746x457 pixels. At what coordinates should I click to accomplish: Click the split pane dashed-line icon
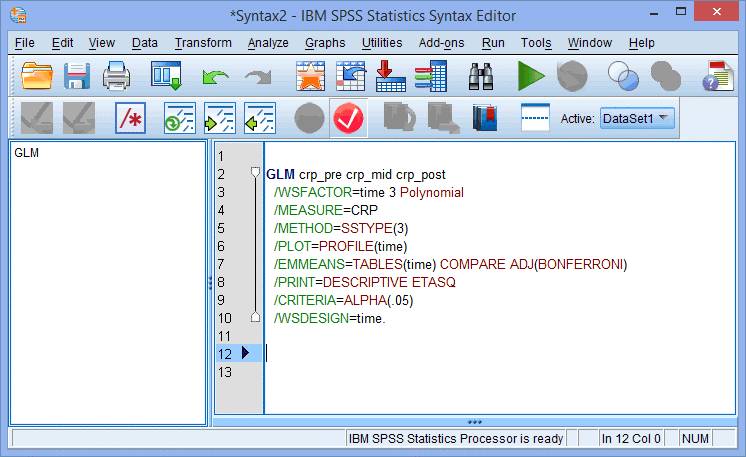click(x=535, y=117)
